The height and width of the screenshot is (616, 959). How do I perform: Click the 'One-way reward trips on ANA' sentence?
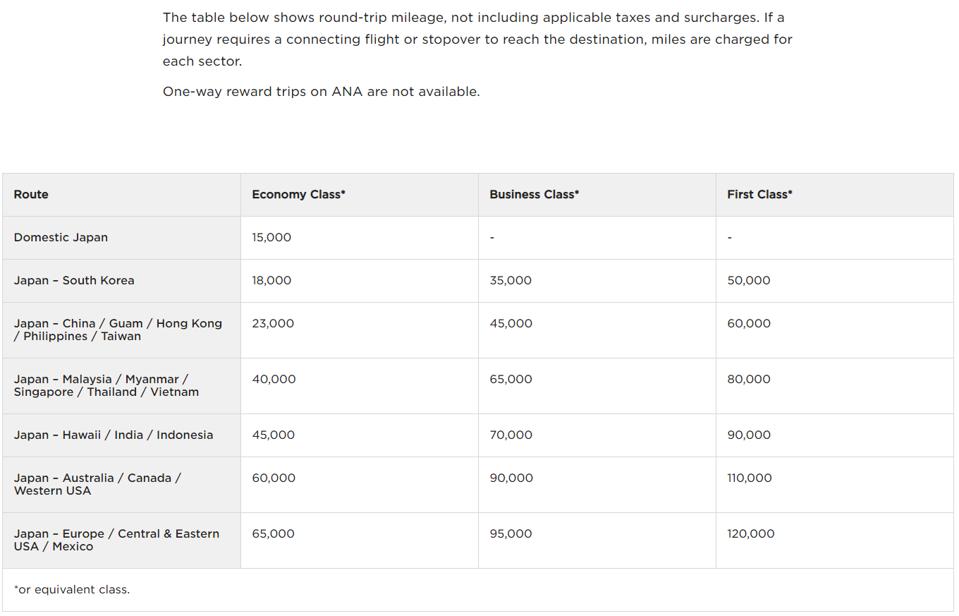(x=321, y=91)
